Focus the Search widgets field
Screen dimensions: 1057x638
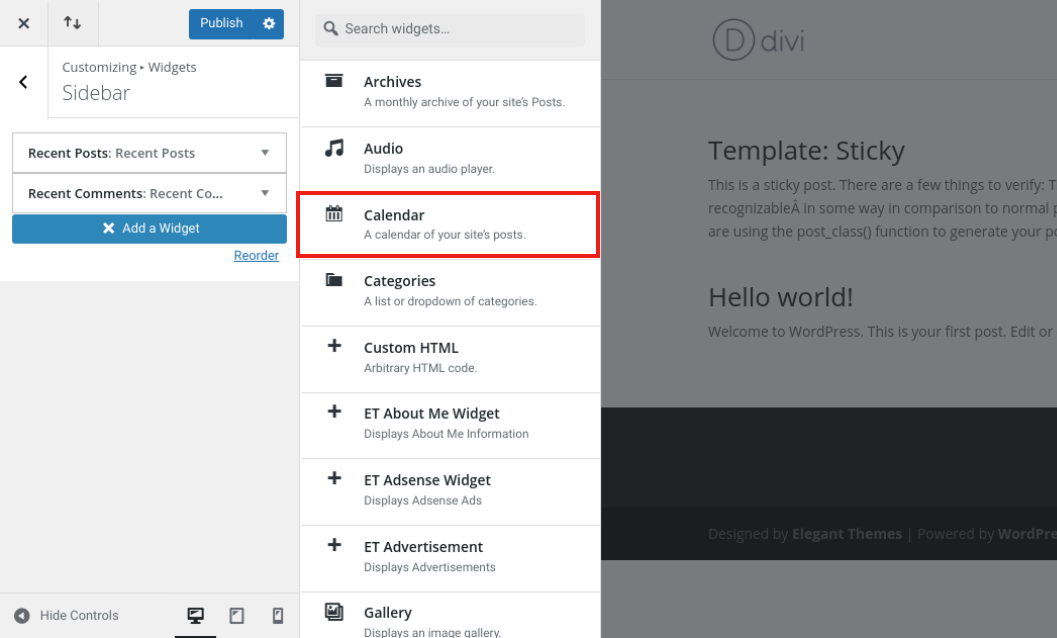click(x=450, y=29)
